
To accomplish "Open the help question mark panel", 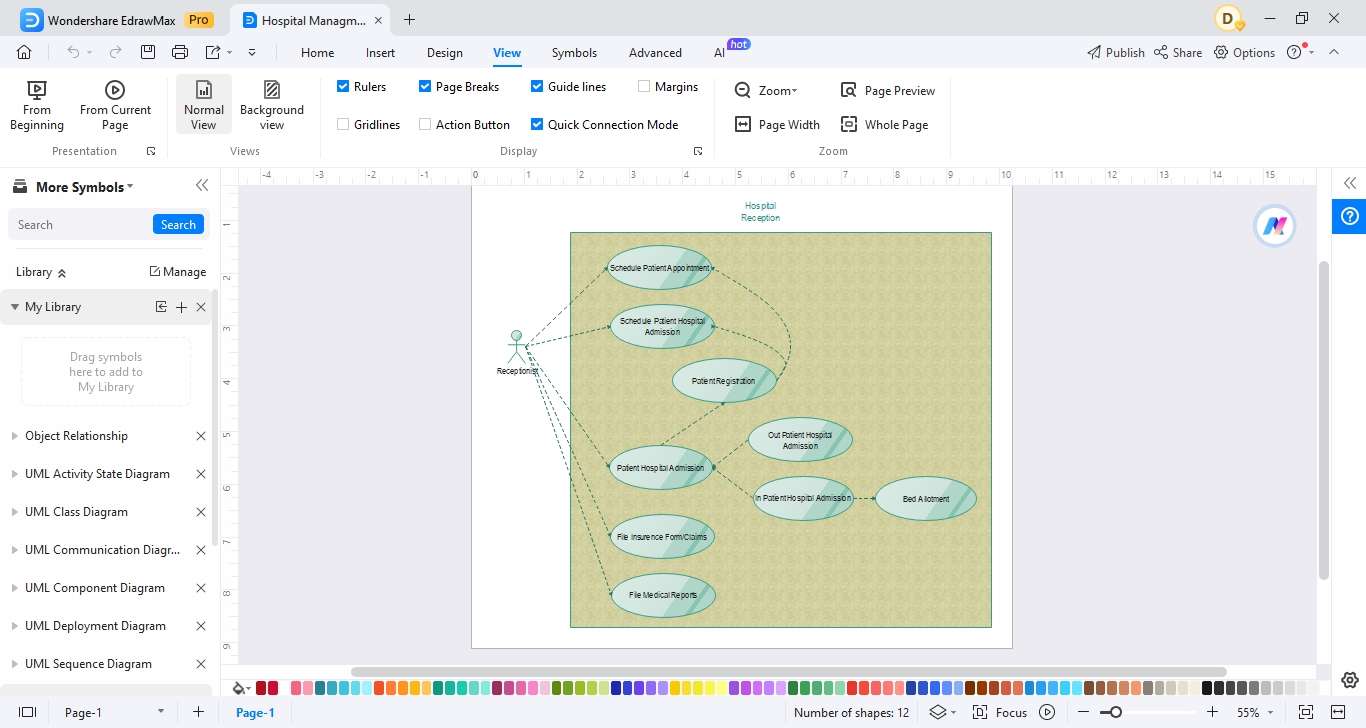I will 1349,216.
